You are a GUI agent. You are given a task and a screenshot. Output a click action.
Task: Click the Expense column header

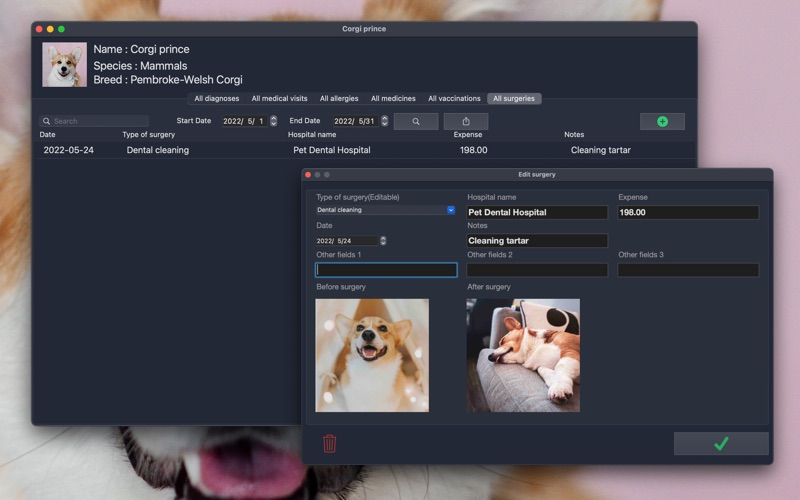(x=468, y=135)
